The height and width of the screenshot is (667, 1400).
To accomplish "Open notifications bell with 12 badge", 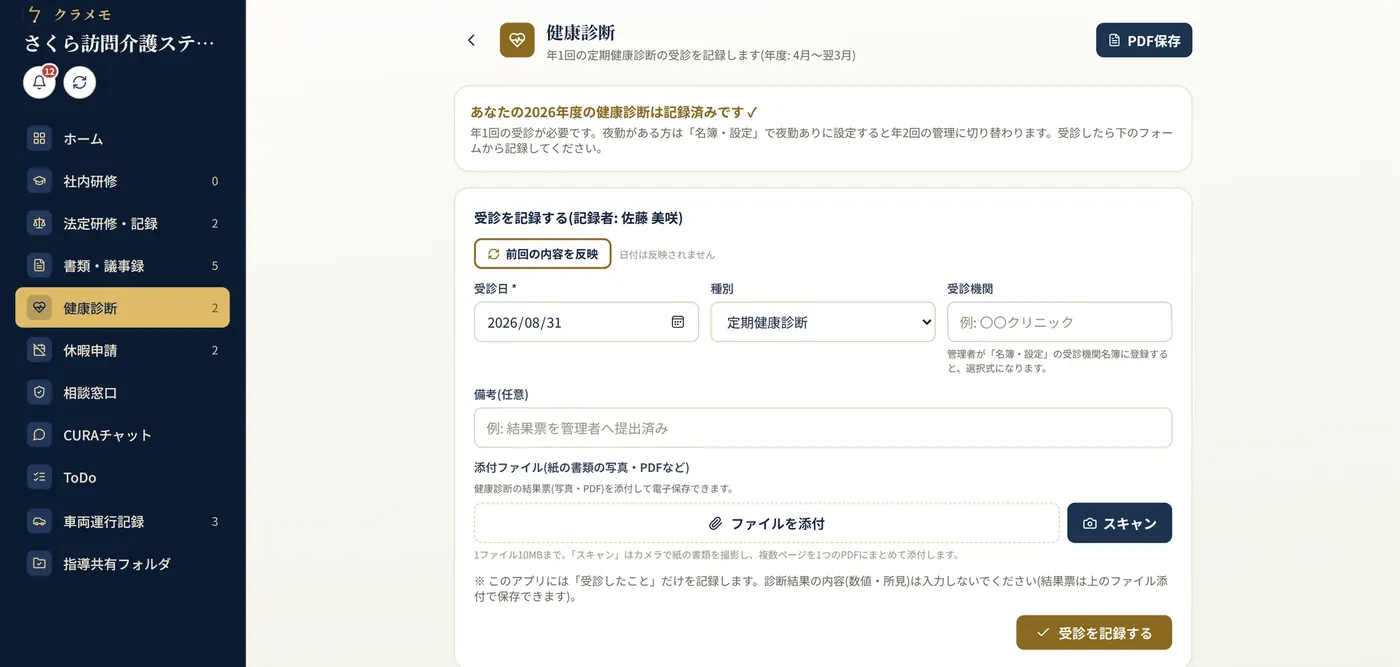I will click(40, 82).
